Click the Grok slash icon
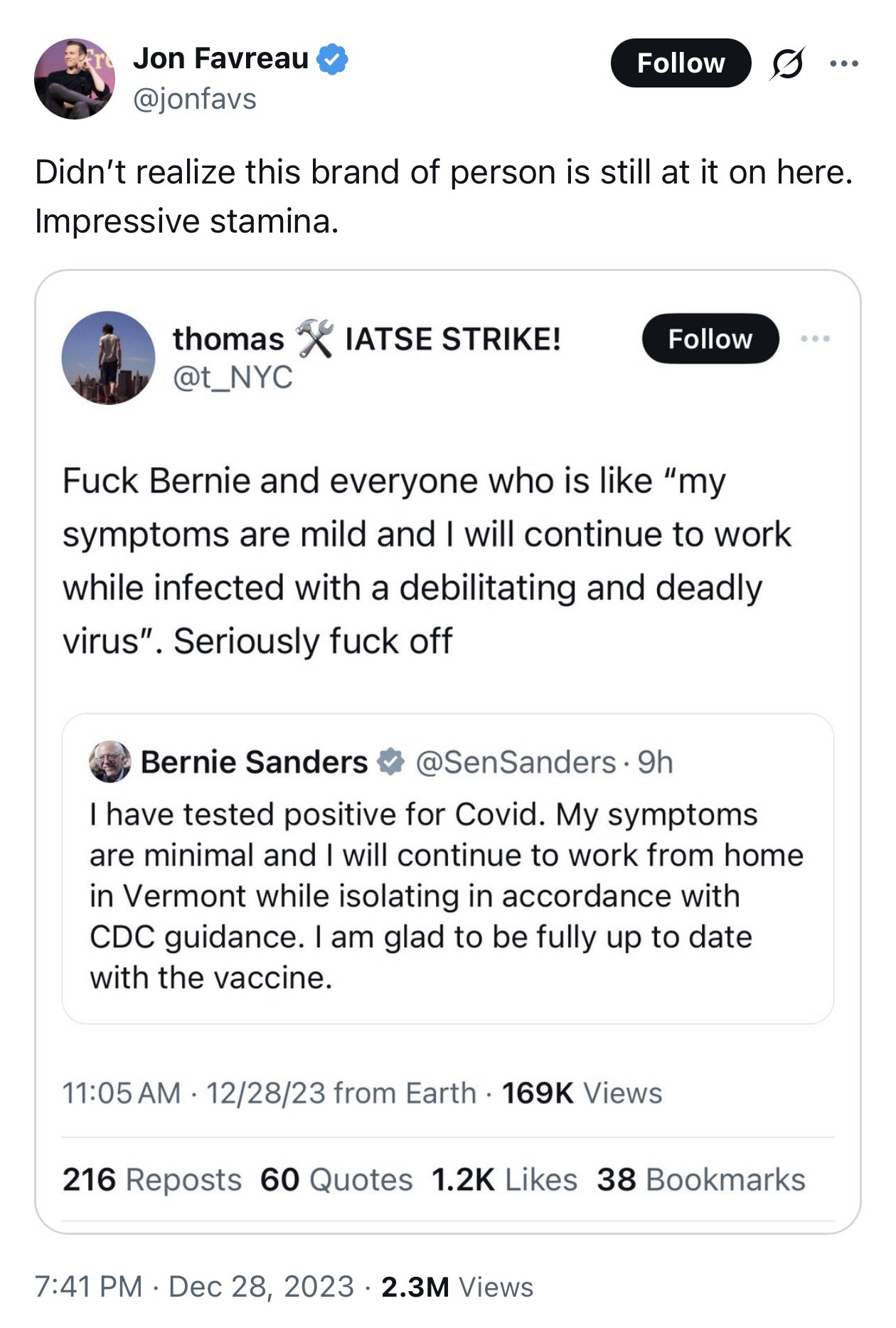 click(x=787, y=64)
